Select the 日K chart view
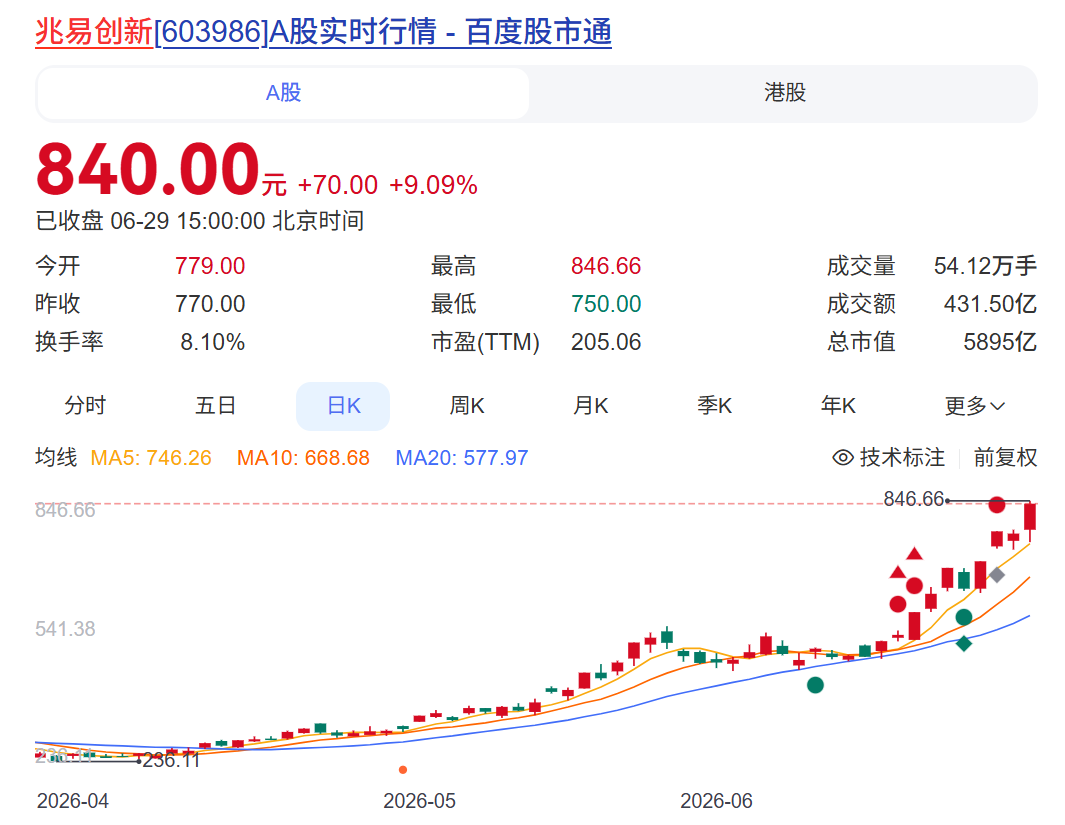 tap(343, 406)
